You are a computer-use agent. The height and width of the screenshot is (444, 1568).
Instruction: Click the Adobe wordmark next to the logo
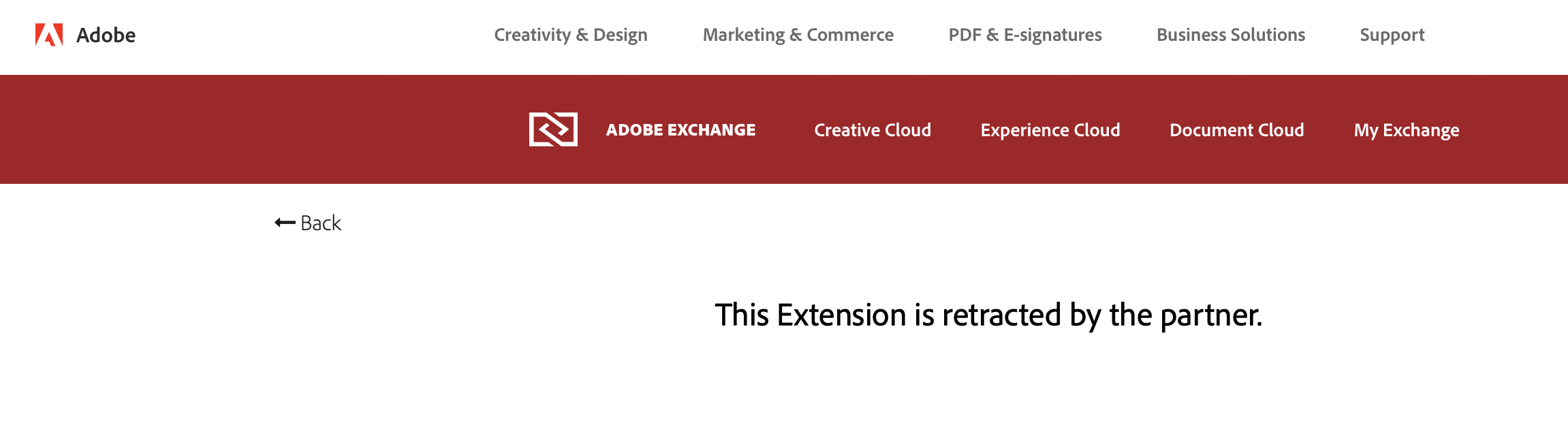[106, 34]
